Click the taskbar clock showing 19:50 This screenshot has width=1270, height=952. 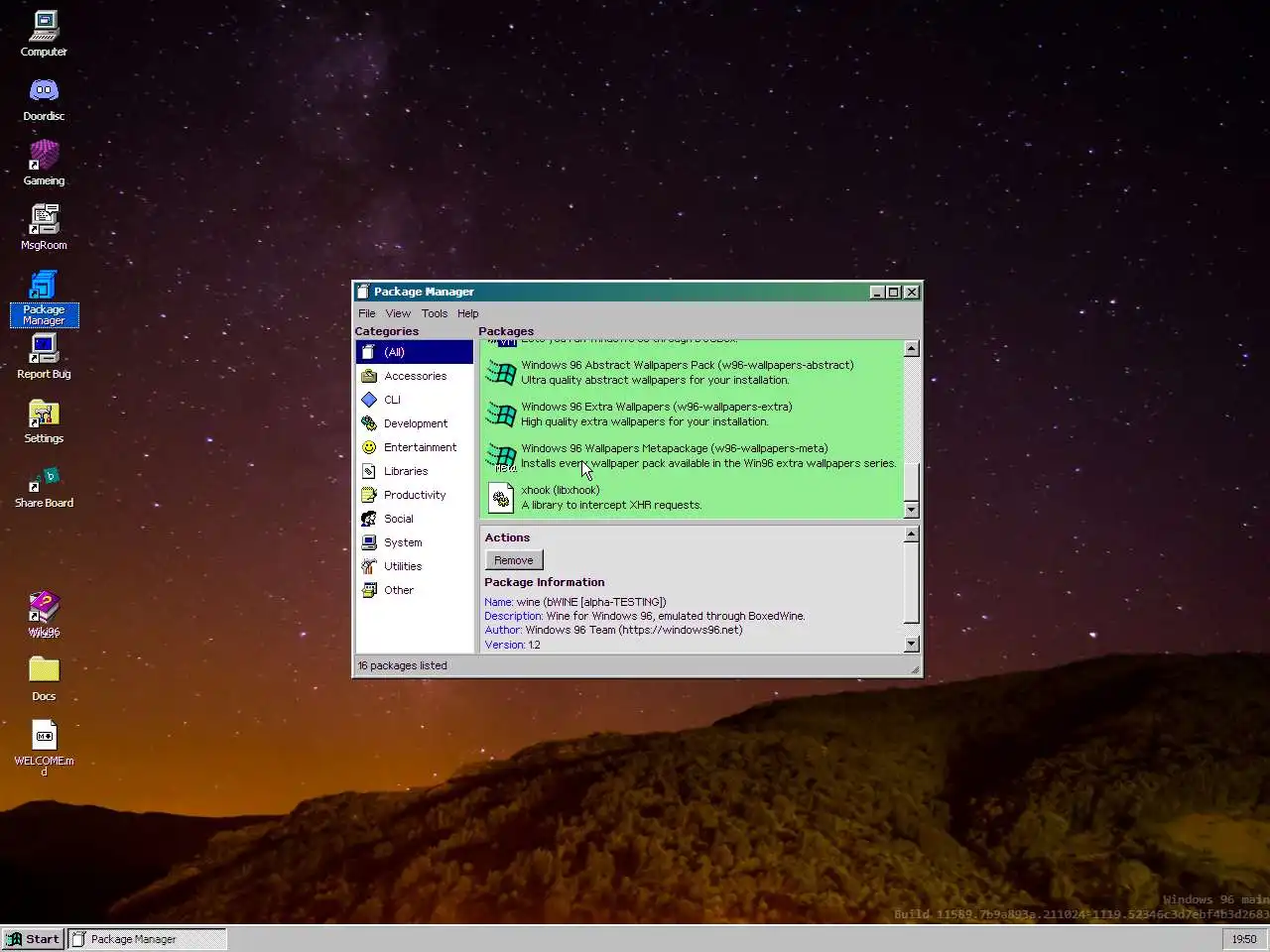pyautogui.click(x=1244, y=939)
